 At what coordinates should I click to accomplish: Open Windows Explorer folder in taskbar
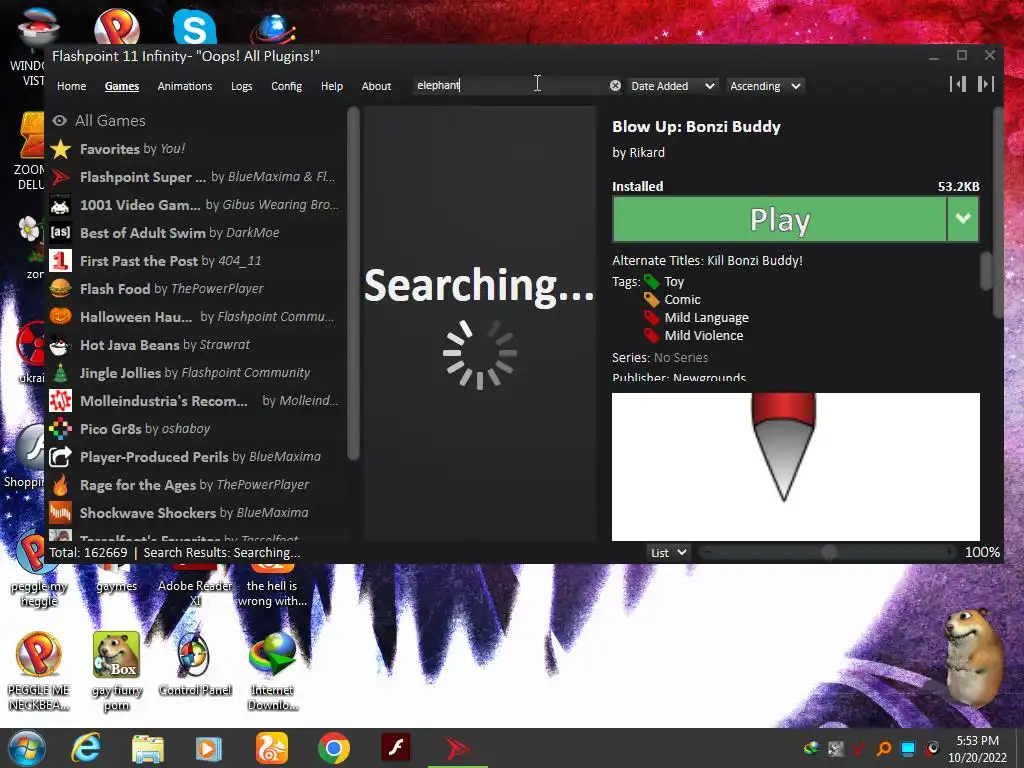pyautogui.click(x=148, y=748)
